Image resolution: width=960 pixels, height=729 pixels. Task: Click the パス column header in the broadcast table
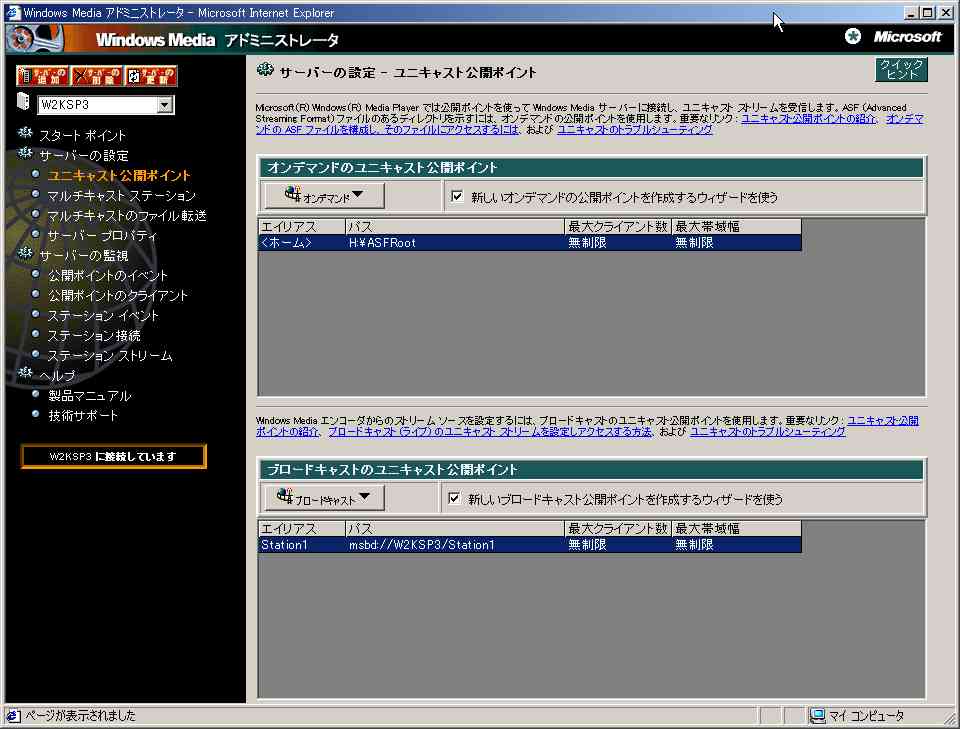454,529
